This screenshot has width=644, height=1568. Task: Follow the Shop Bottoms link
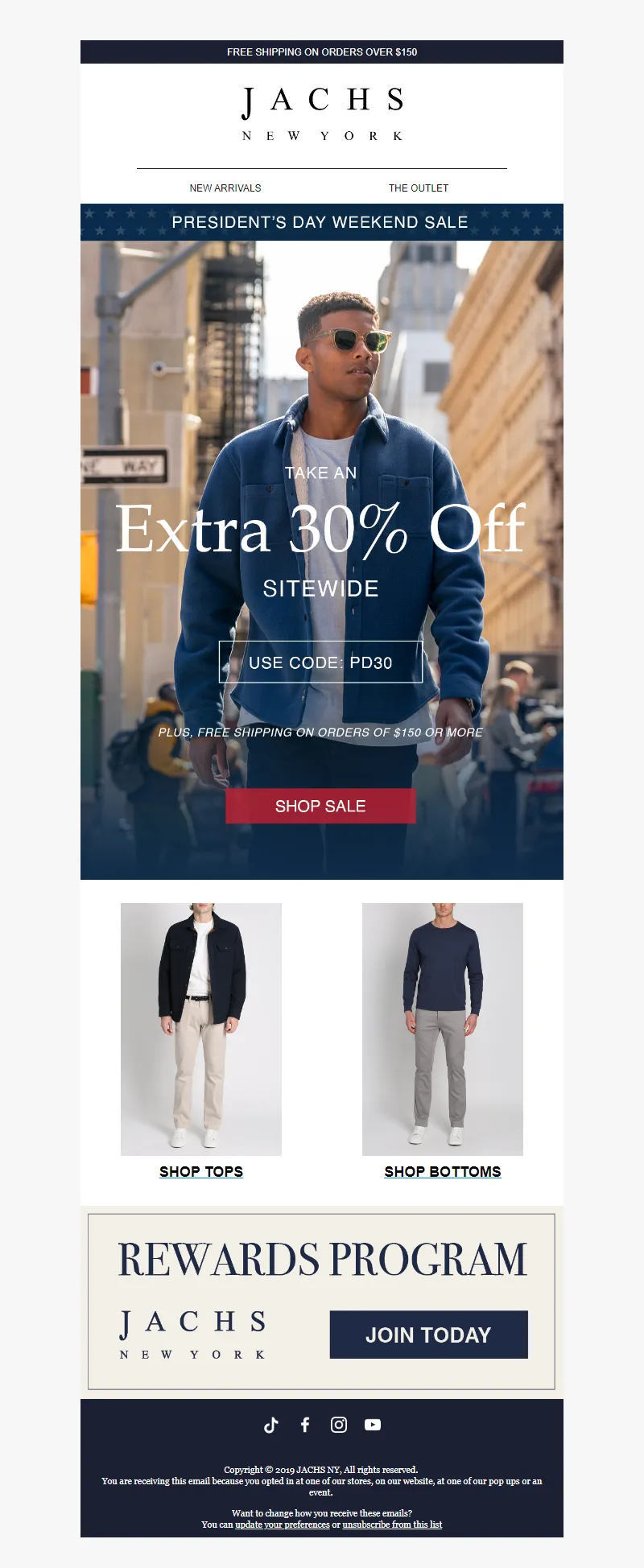pyautogui.click(x=443, y=1171)
